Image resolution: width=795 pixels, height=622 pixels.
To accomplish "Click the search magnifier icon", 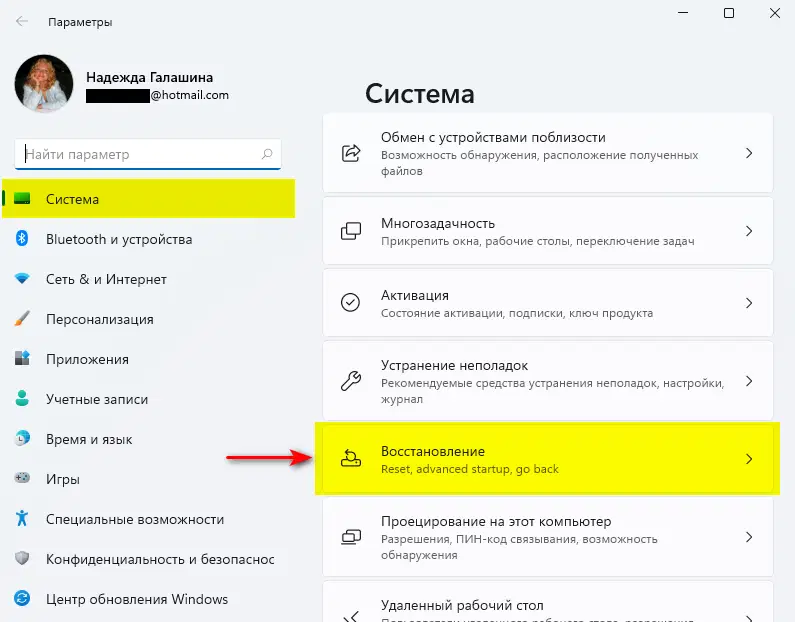I will click(x=267, y=155).
